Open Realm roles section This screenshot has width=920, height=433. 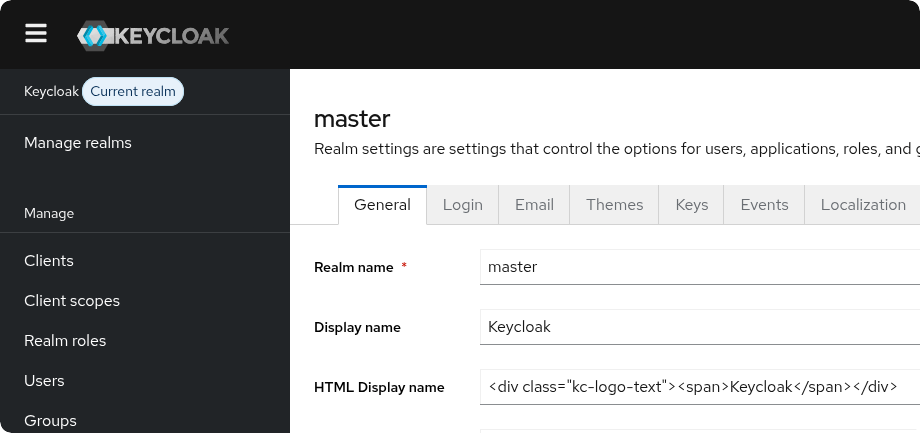click(65, 341)
